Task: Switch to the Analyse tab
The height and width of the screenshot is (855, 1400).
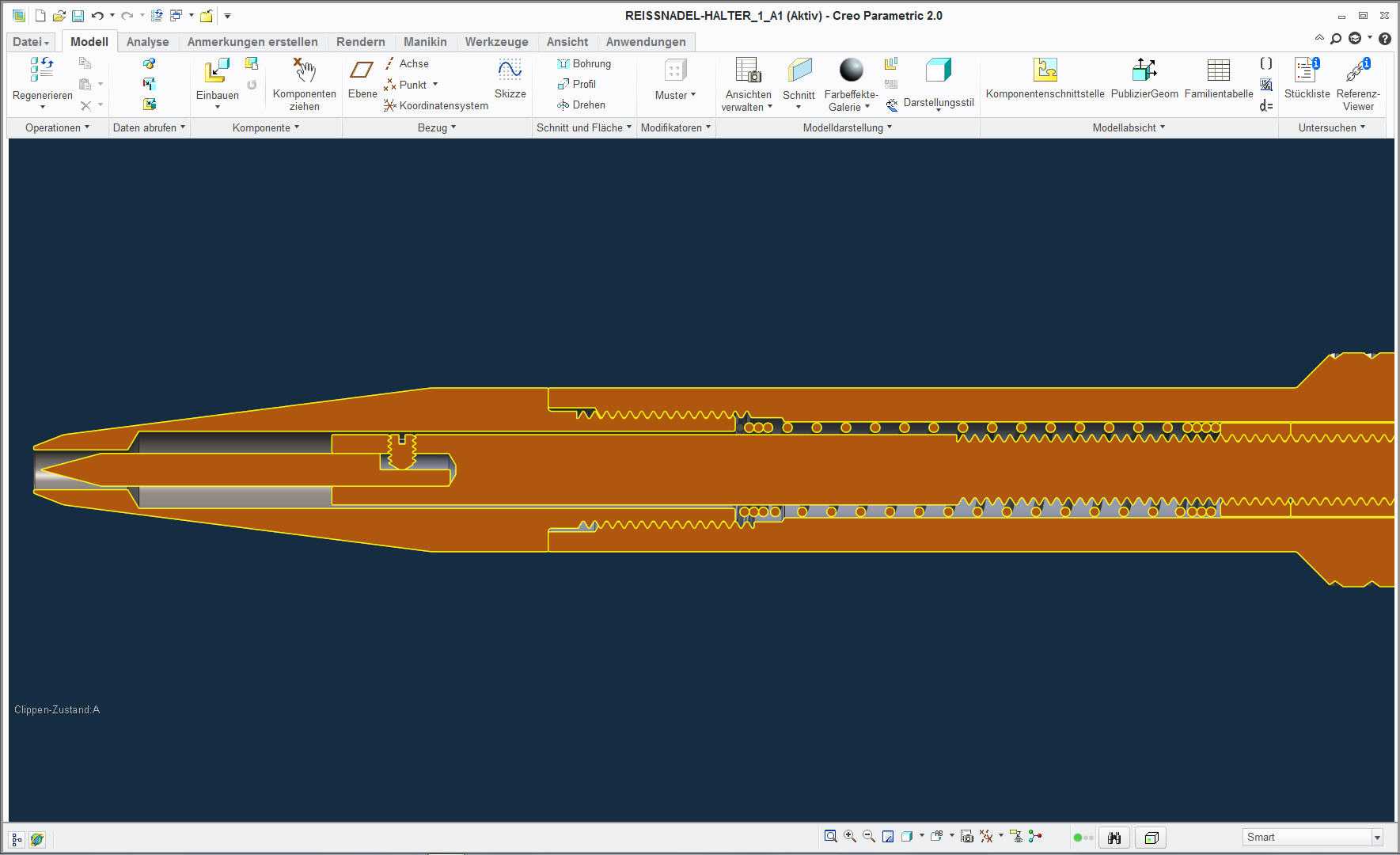Action: point(147,42)
